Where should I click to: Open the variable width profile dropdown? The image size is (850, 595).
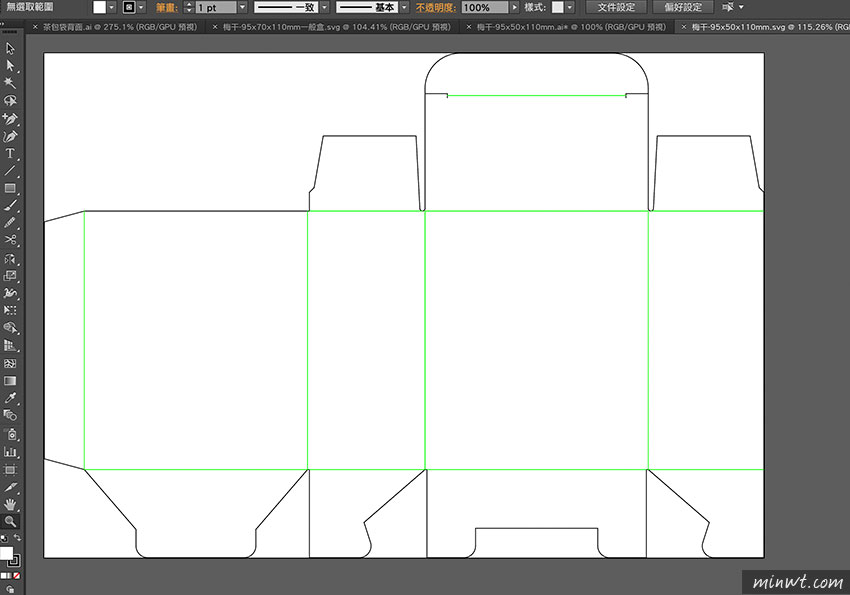point(324,8)
